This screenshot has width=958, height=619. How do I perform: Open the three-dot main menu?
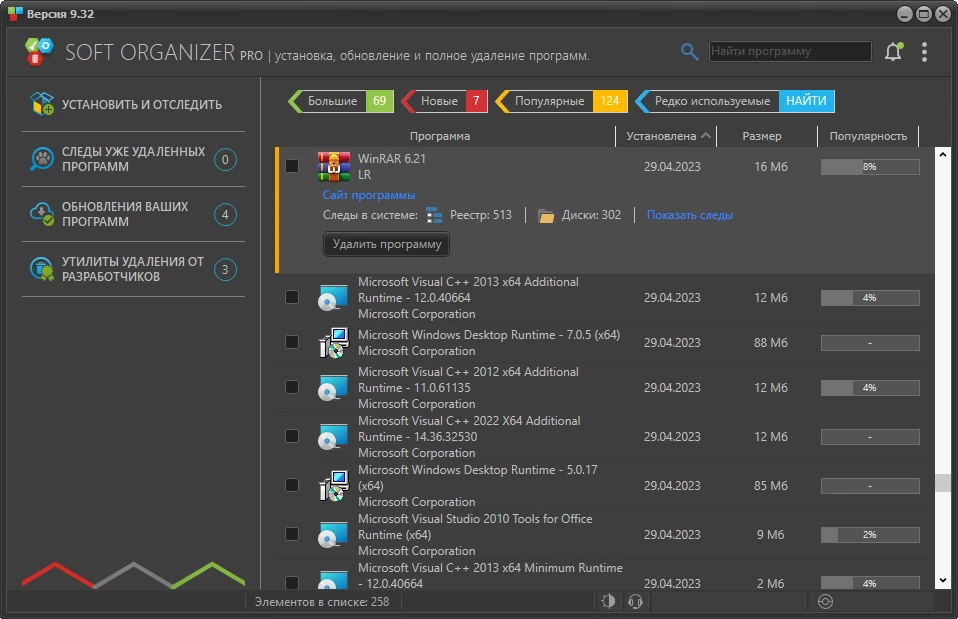(924, 52)
